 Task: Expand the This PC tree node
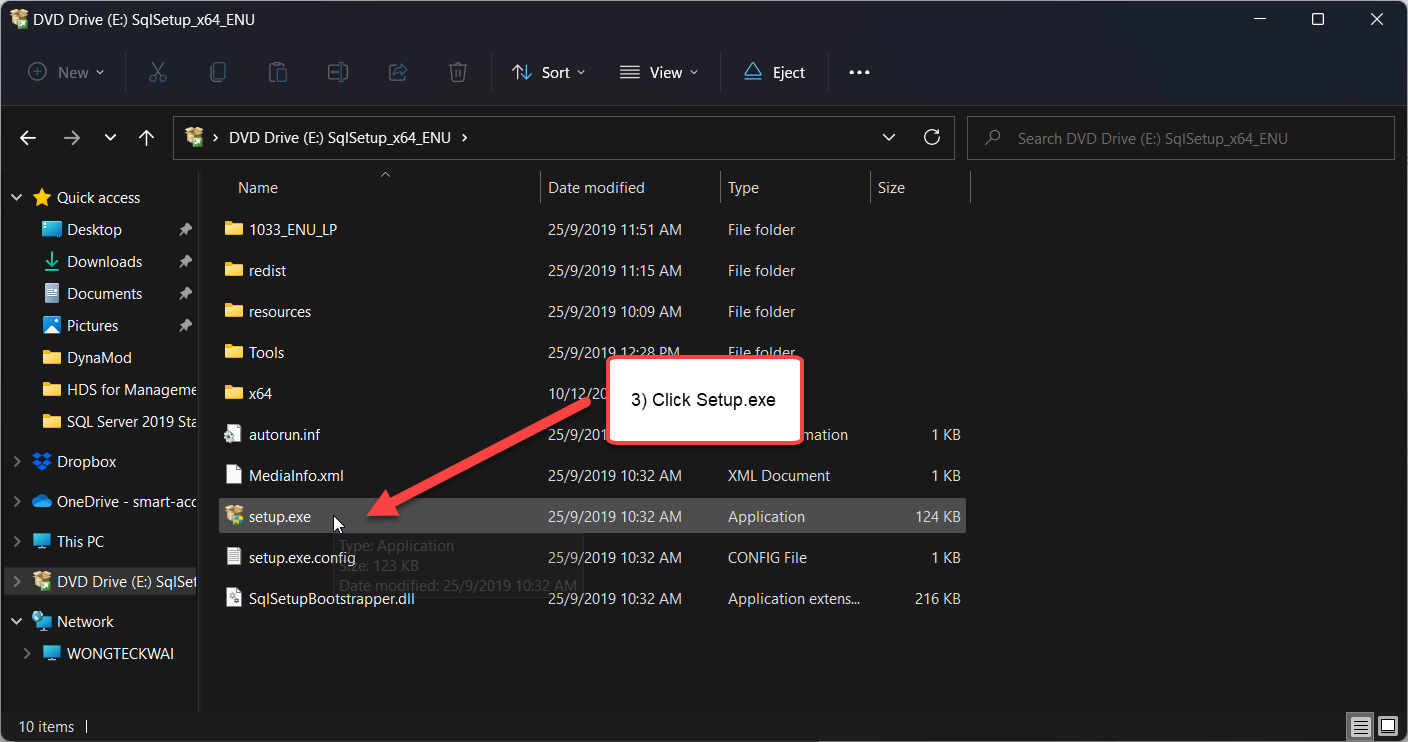click(17, 541)
